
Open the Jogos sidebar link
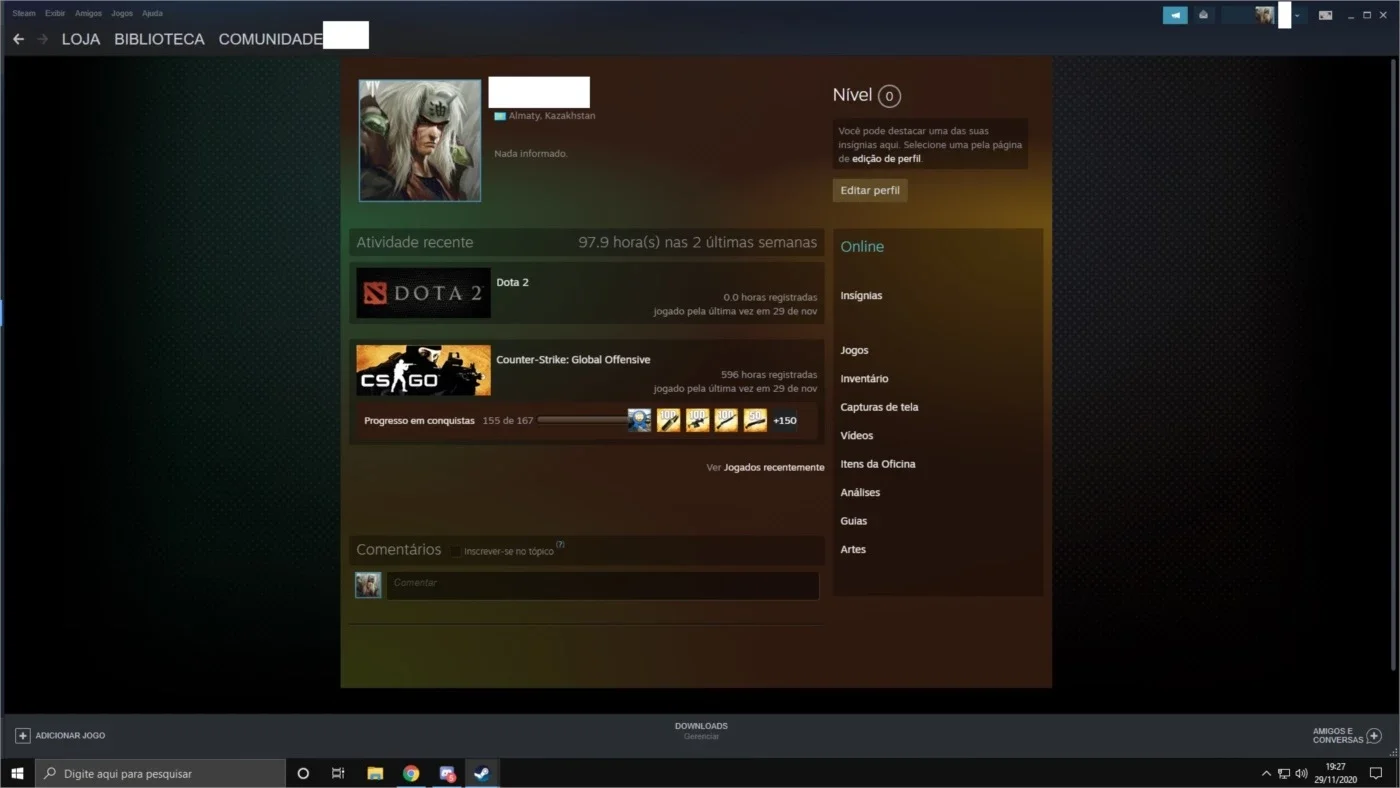click(854, 351)
